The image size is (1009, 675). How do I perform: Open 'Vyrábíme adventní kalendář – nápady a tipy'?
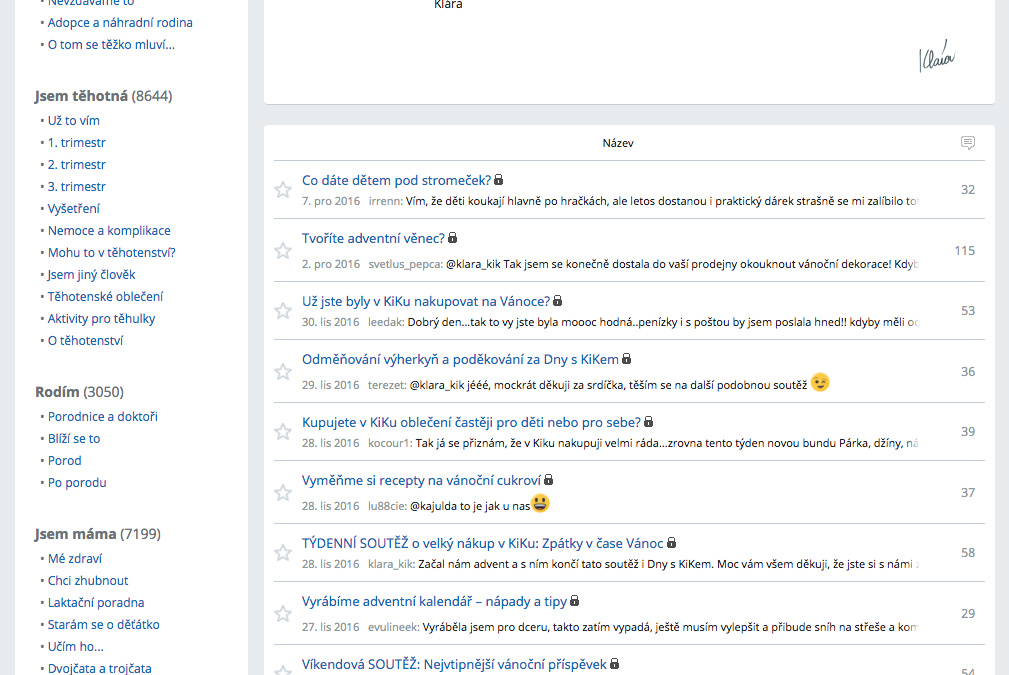pyautogui.click(x=434, y=601)
